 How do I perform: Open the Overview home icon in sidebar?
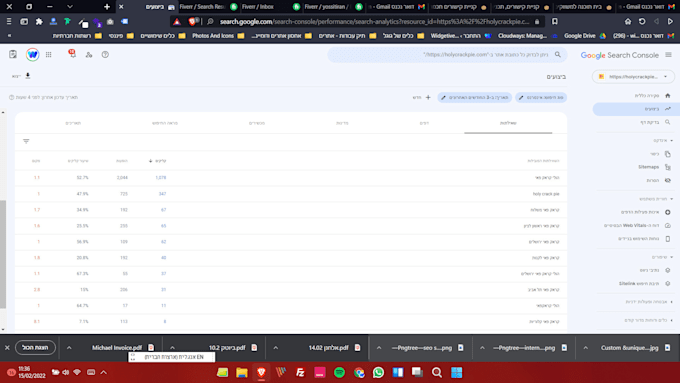[x=667, y=95]
